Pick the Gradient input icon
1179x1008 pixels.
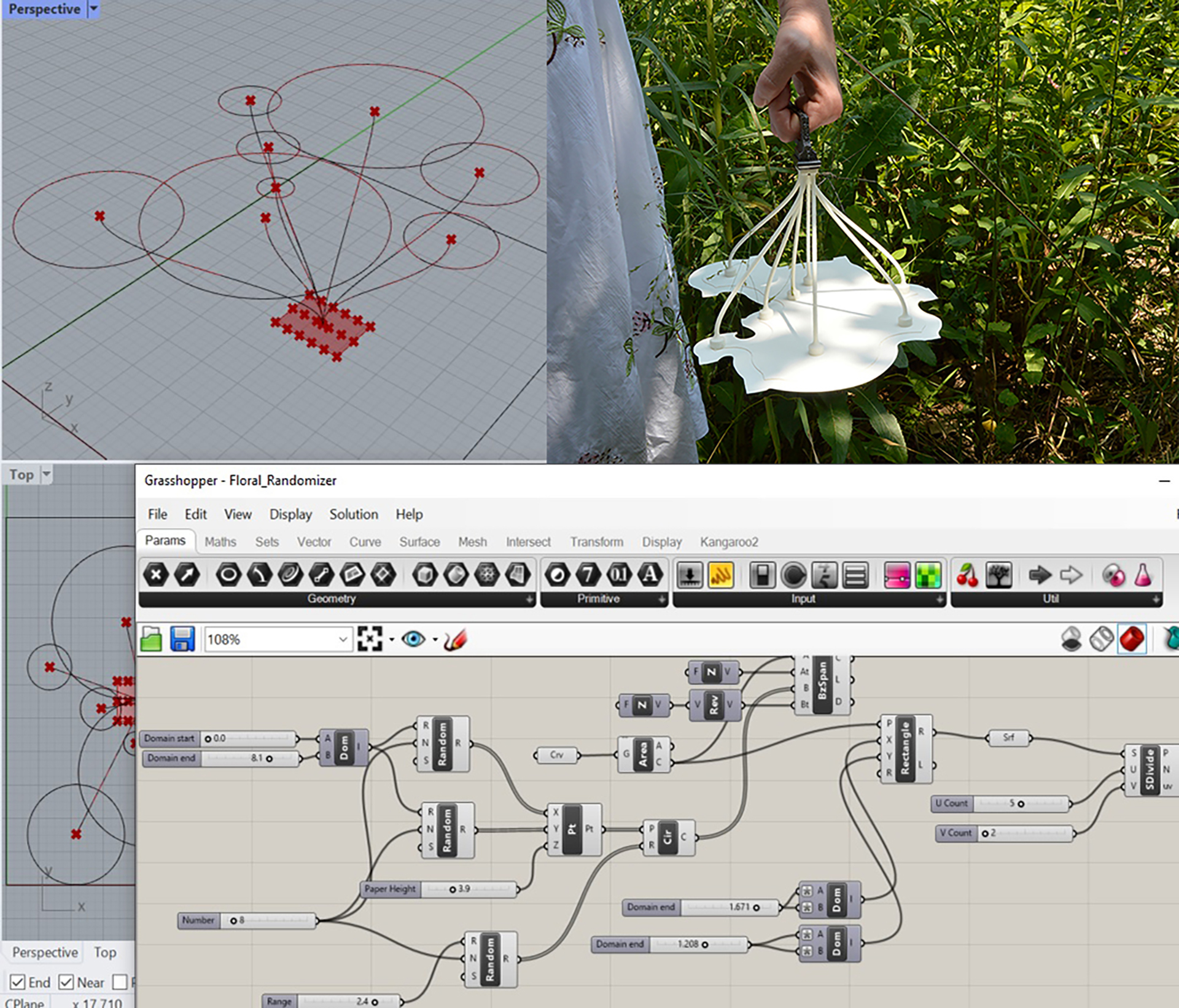(x=897, y=576)
